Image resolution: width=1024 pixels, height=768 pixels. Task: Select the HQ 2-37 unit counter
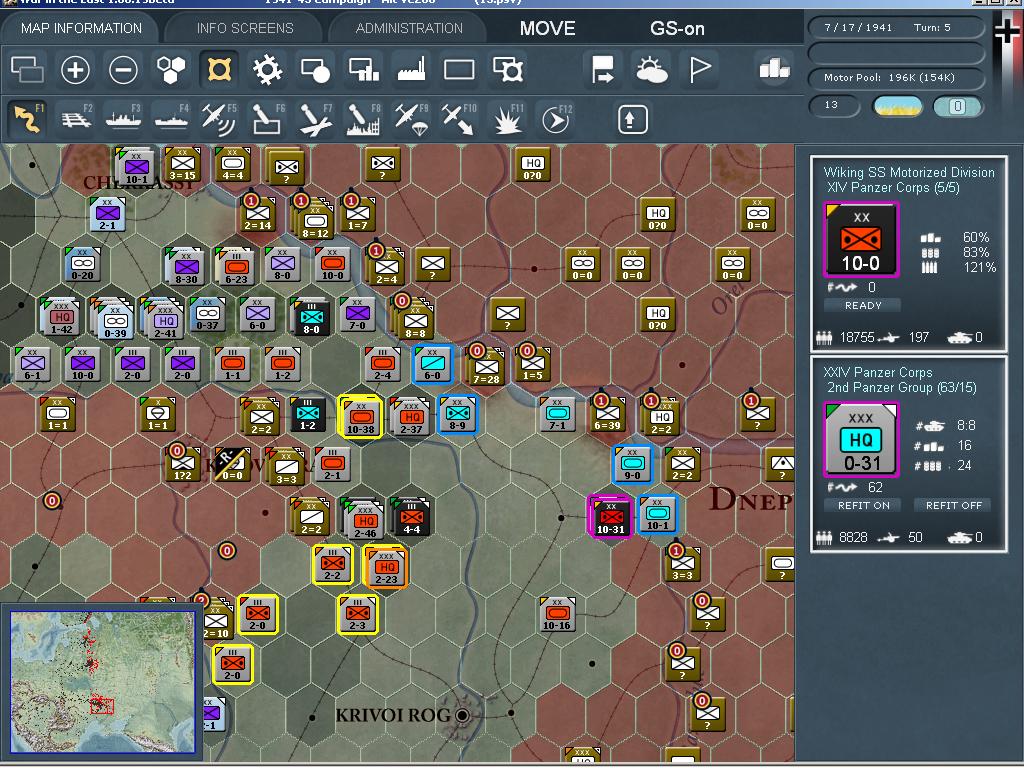coord(410,416)
